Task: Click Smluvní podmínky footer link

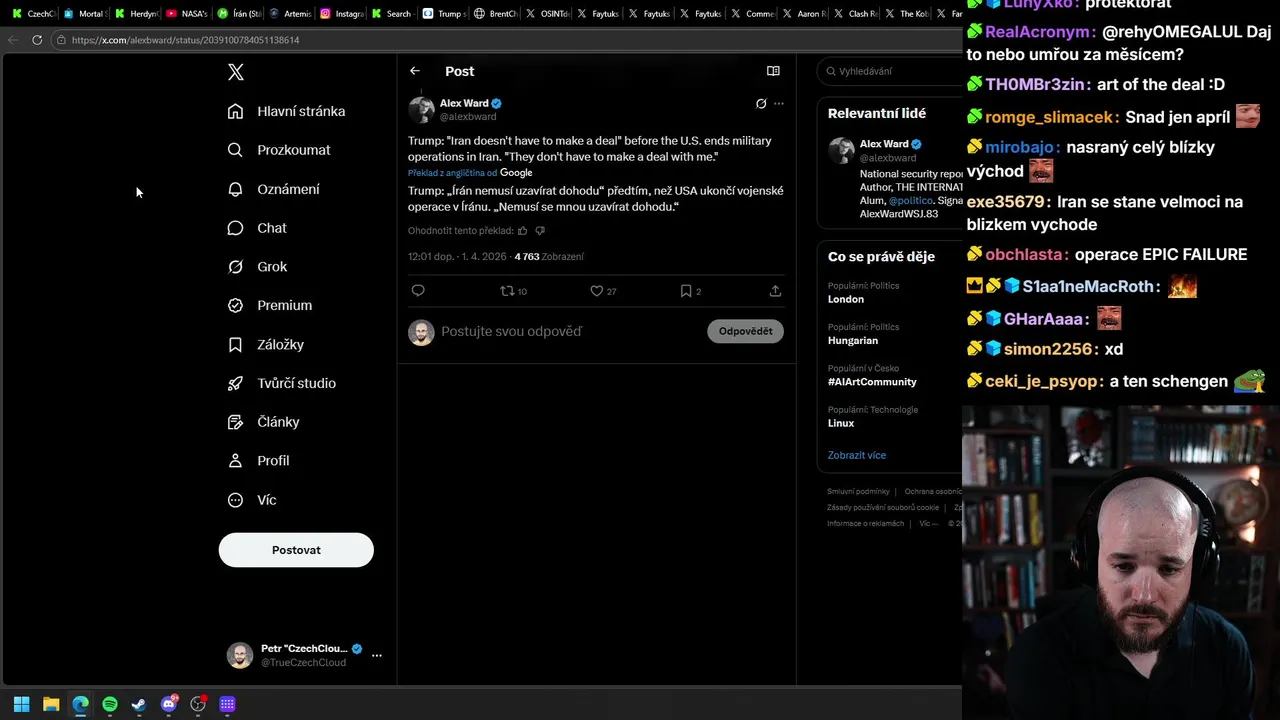Action: pos(858,491)
